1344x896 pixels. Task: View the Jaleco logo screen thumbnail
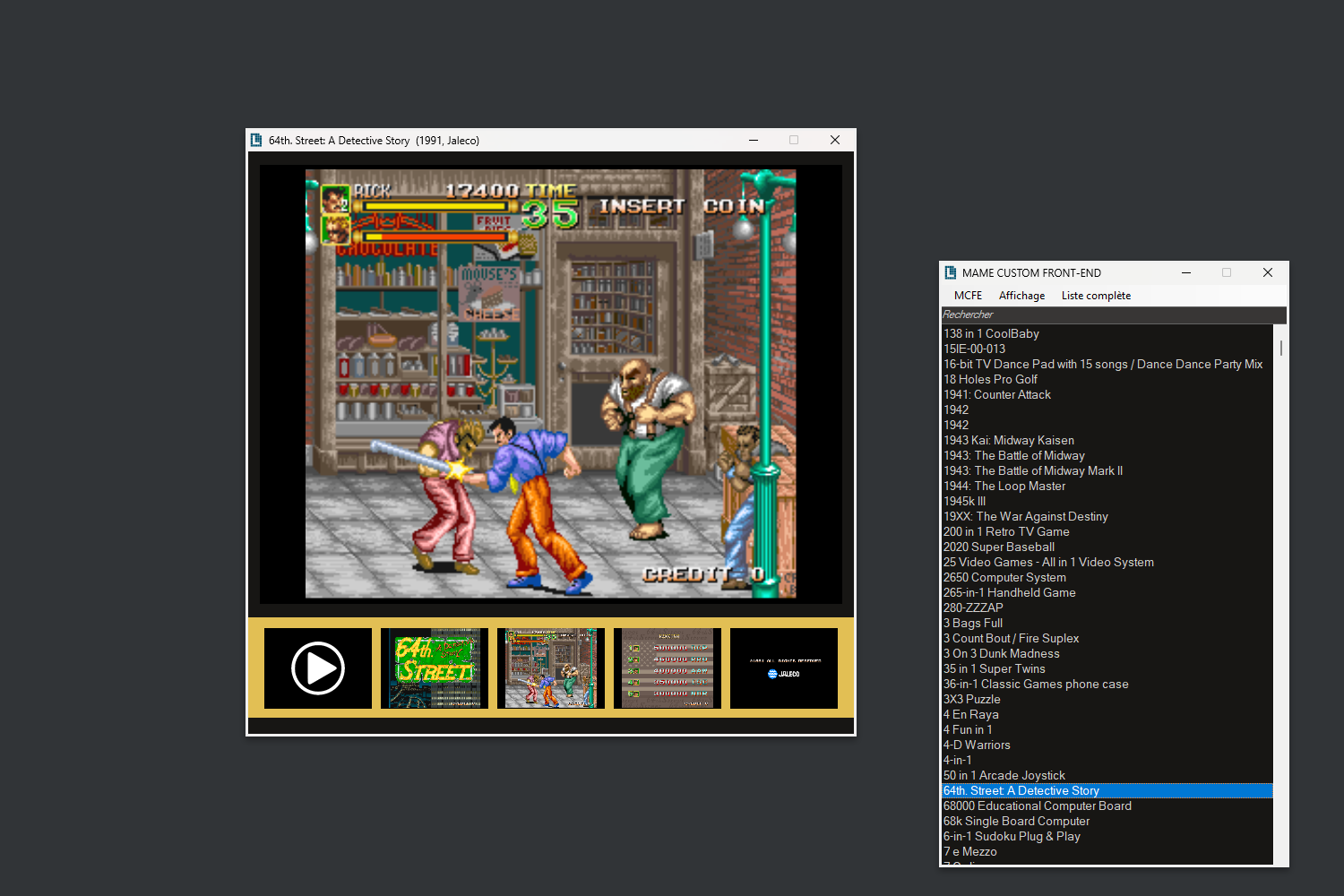coord(784,668)
